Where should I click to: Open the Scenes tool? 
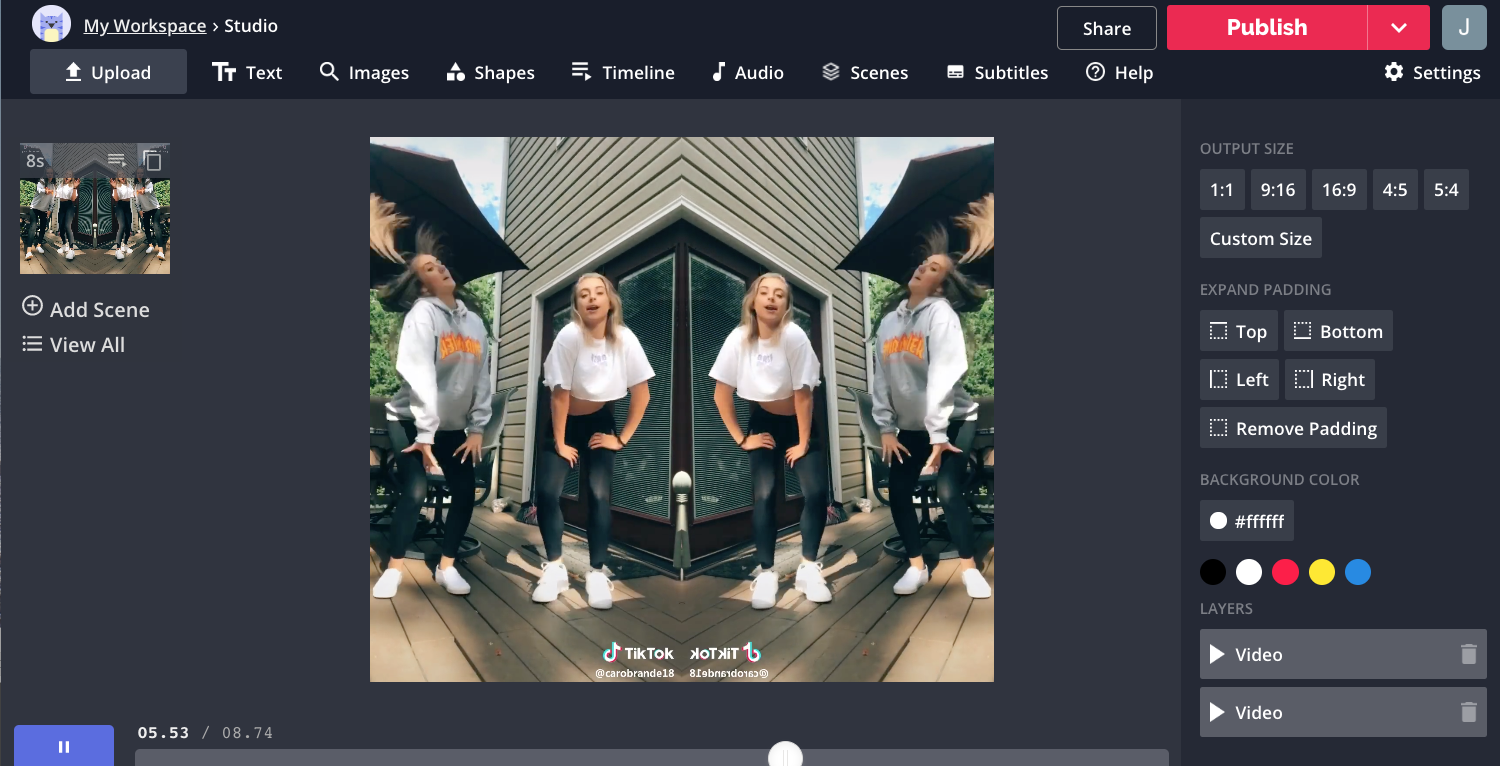click(865, 72)
